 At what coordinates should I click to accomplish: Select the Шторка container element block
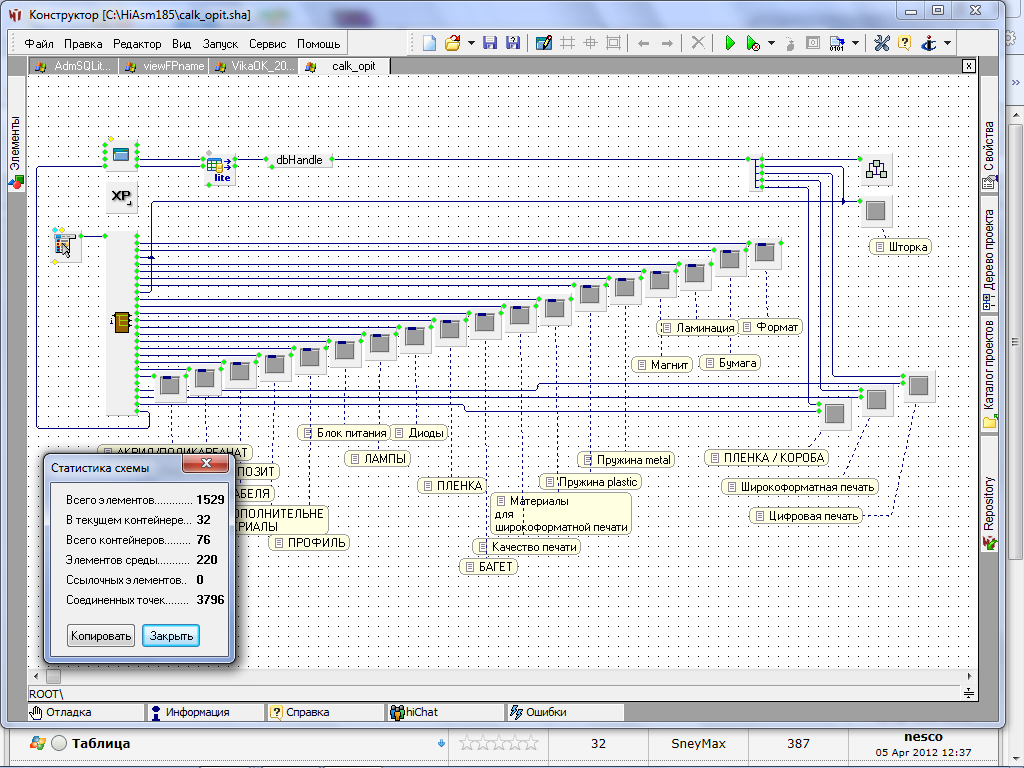(875, 212)
